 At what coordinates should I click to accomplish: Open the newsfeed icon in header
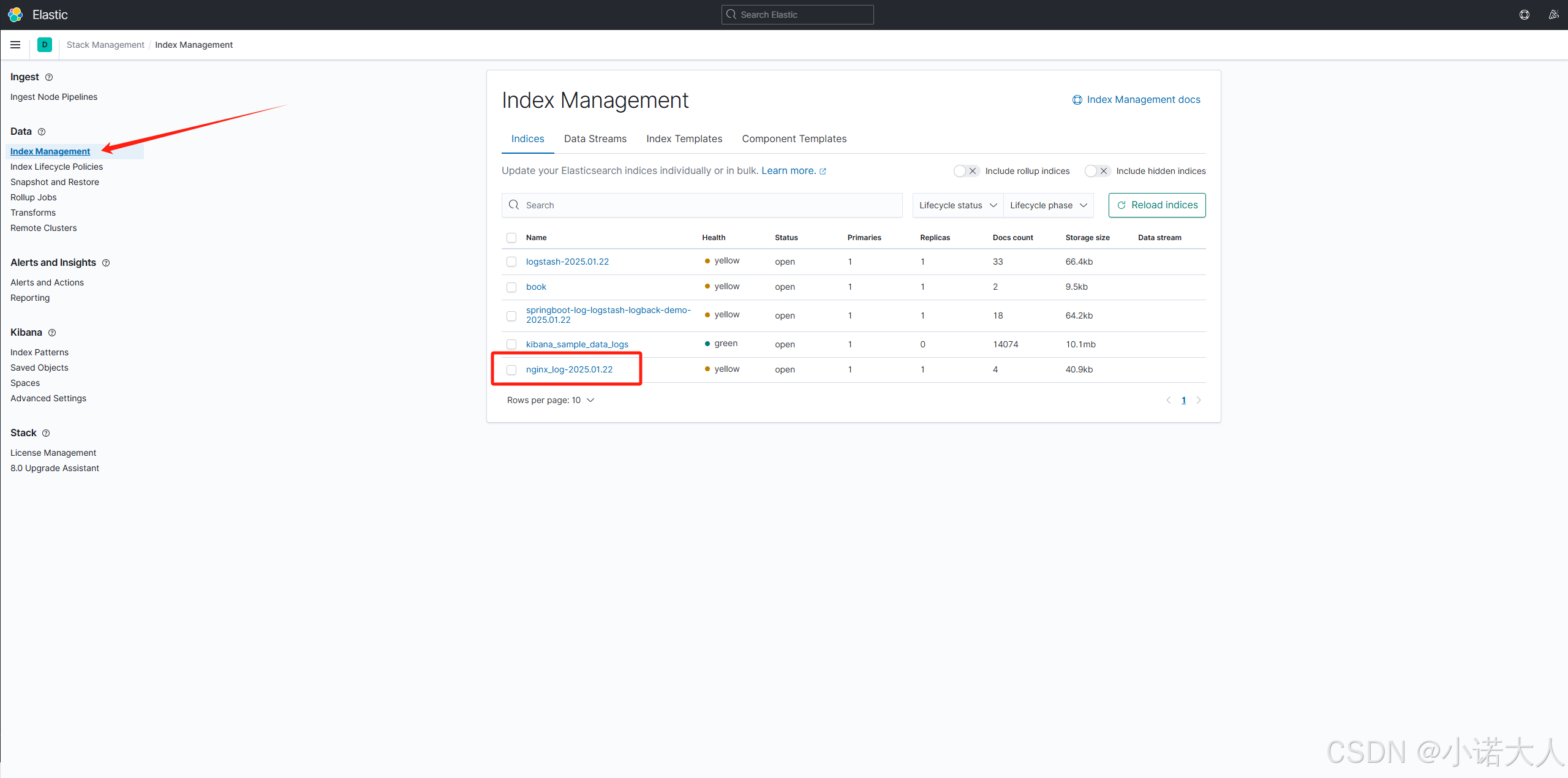tap(1554, 15)
